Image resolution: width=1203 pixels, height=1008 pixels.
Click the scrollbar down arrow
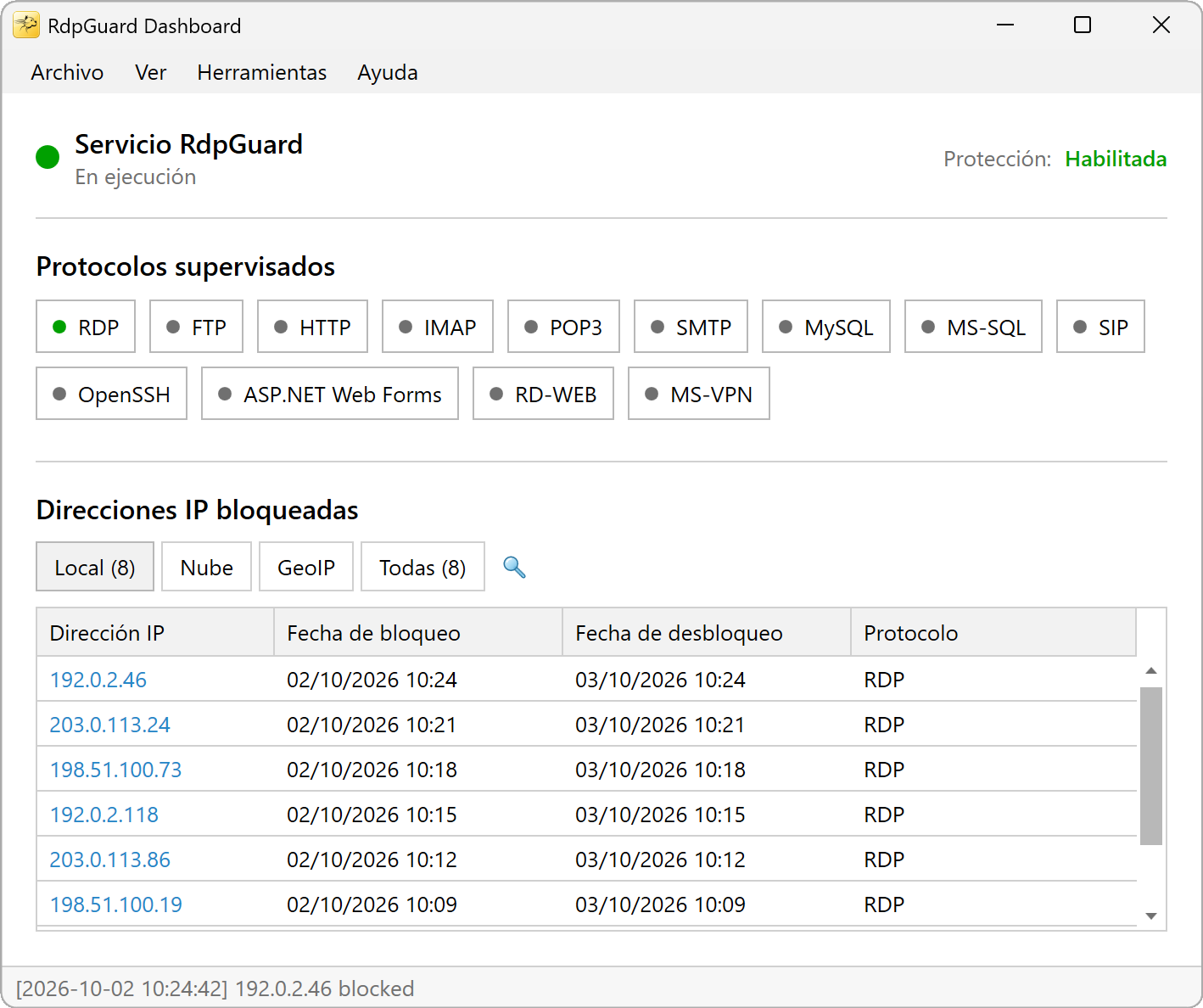1151,916
